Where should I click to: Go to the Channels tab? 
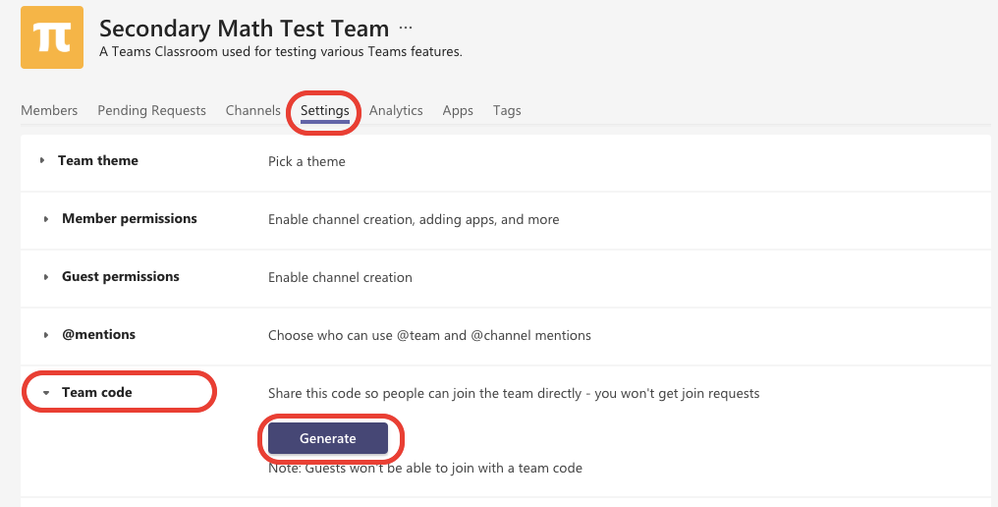pos(253,111)
